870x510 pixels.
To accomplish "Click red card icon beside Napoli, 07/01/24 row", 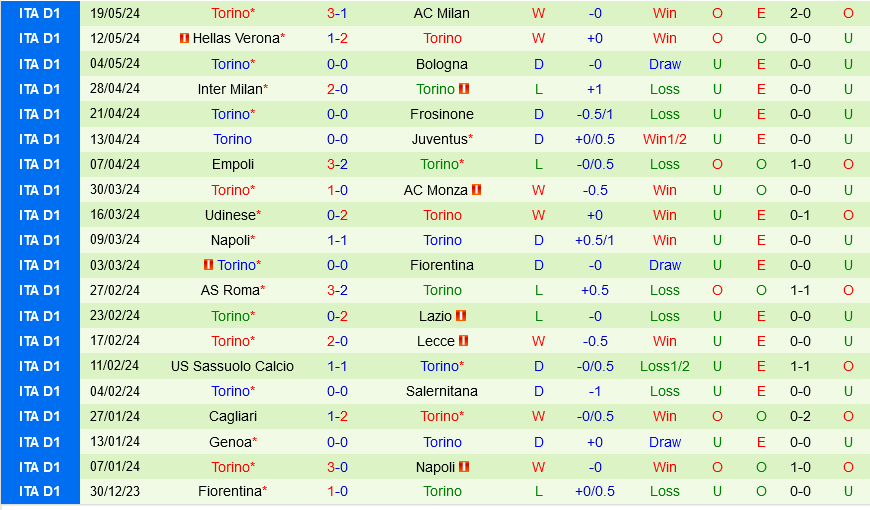I will pos(464,467).
